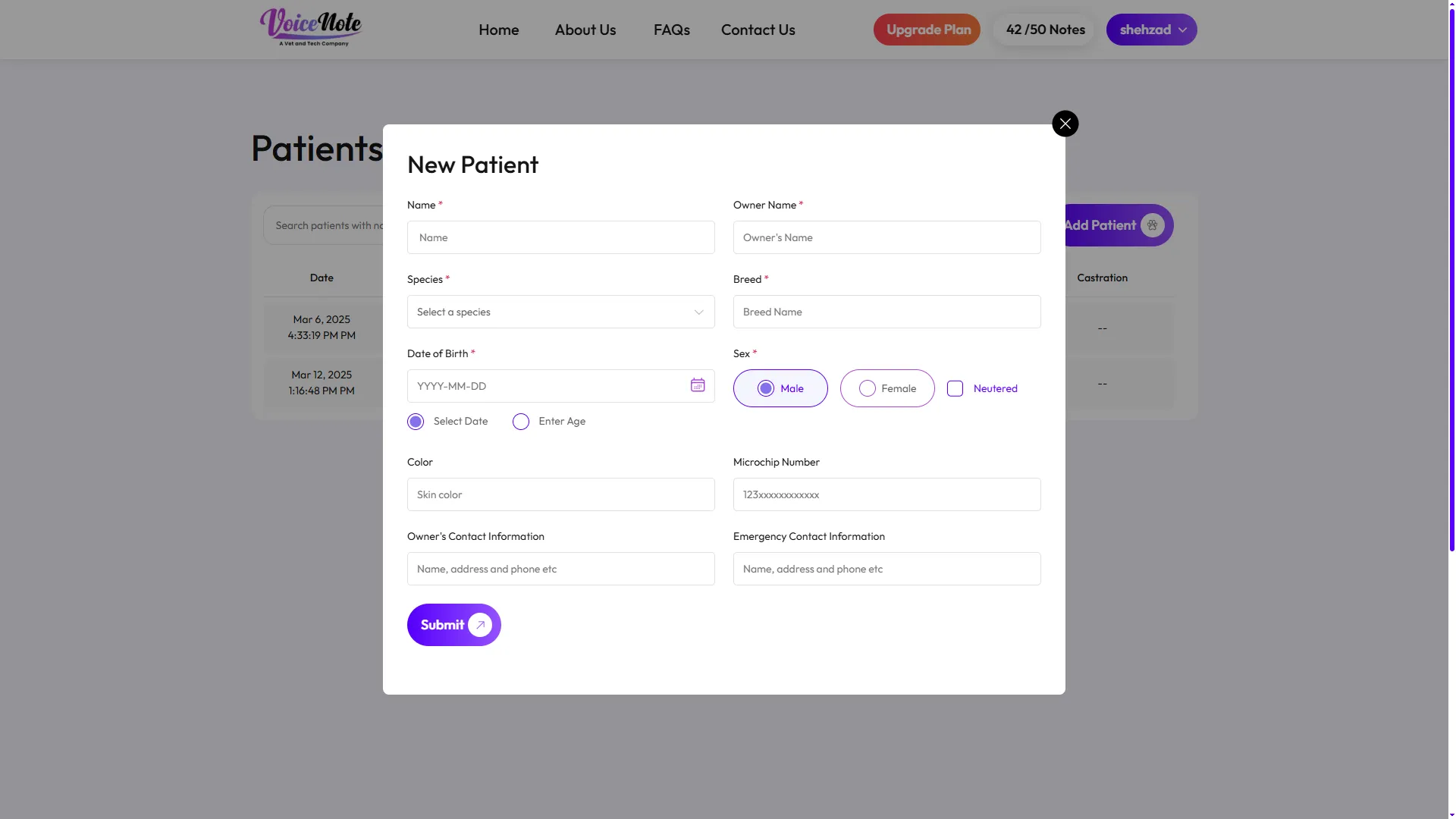Go to the About Us menu item
Screen dimensions: 1456x819
[585, 30]
